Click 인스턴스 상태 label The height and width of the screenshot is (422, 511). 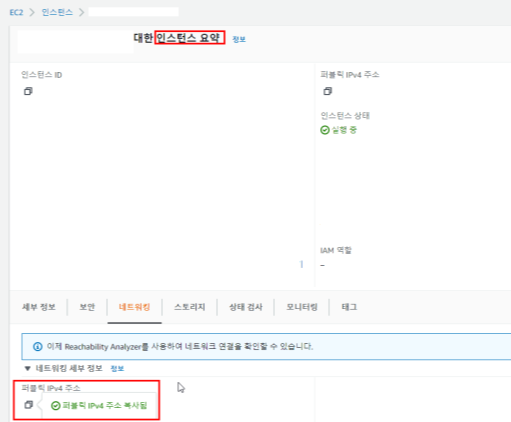(x=345, y=116)
